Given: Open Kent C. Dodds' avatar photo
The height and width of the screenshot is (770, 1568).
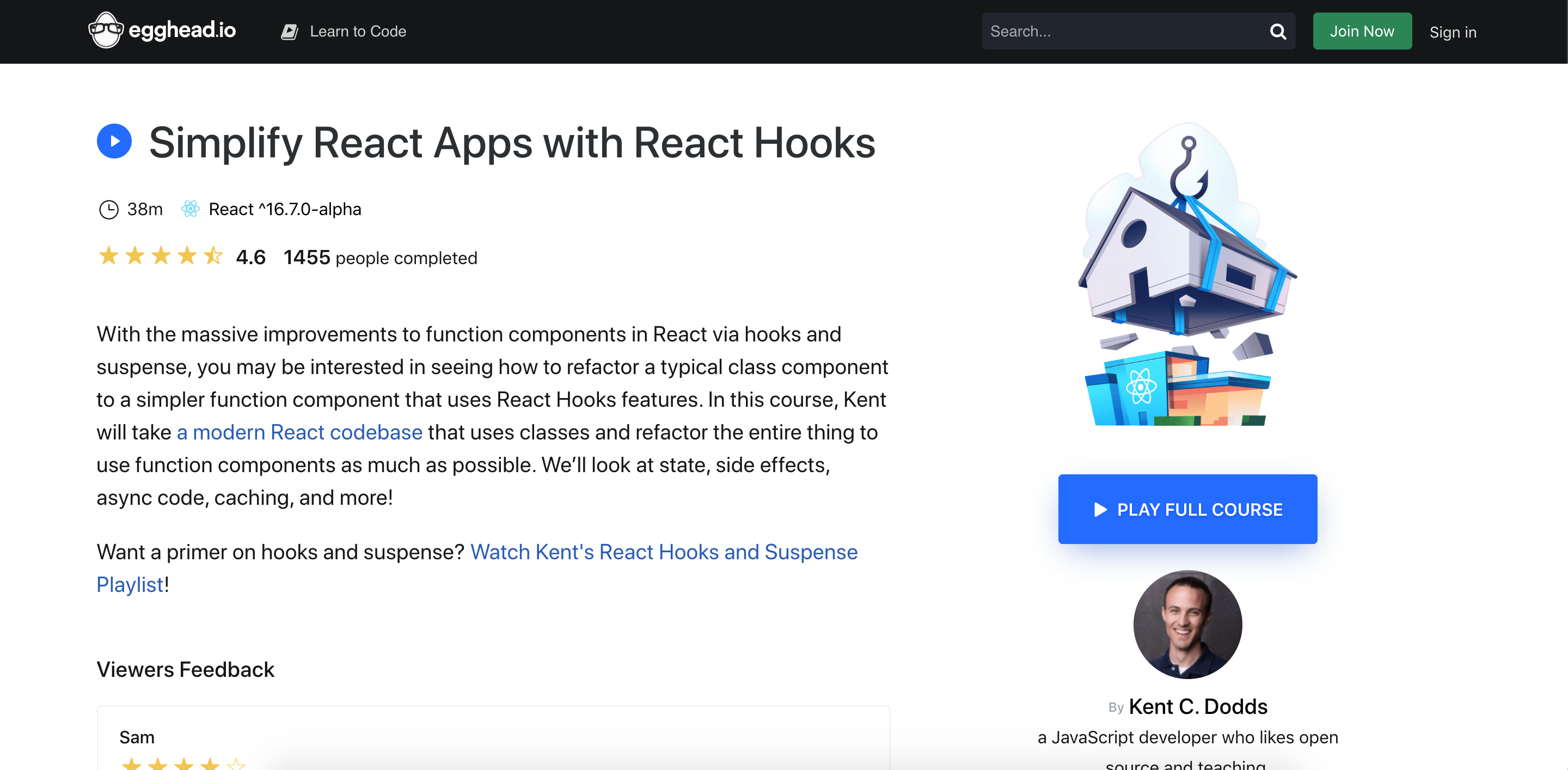Looking at the screenshot, I should pyautogui.click(x=1187, y=625).
